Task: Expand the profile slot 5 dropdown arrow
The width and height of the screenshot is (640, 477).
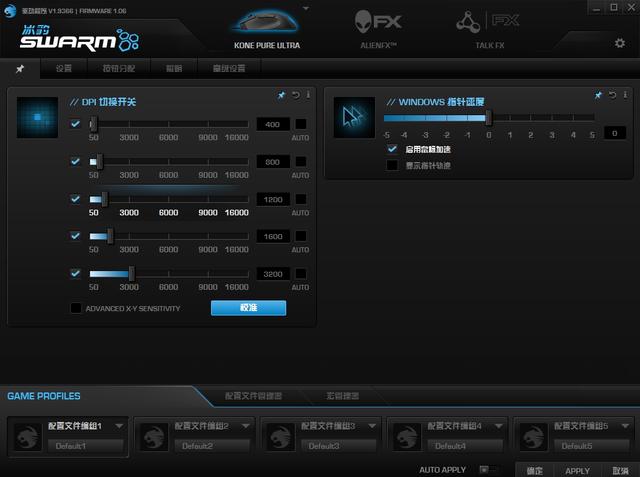Action: pyautogui.click(x=625, y=425)
